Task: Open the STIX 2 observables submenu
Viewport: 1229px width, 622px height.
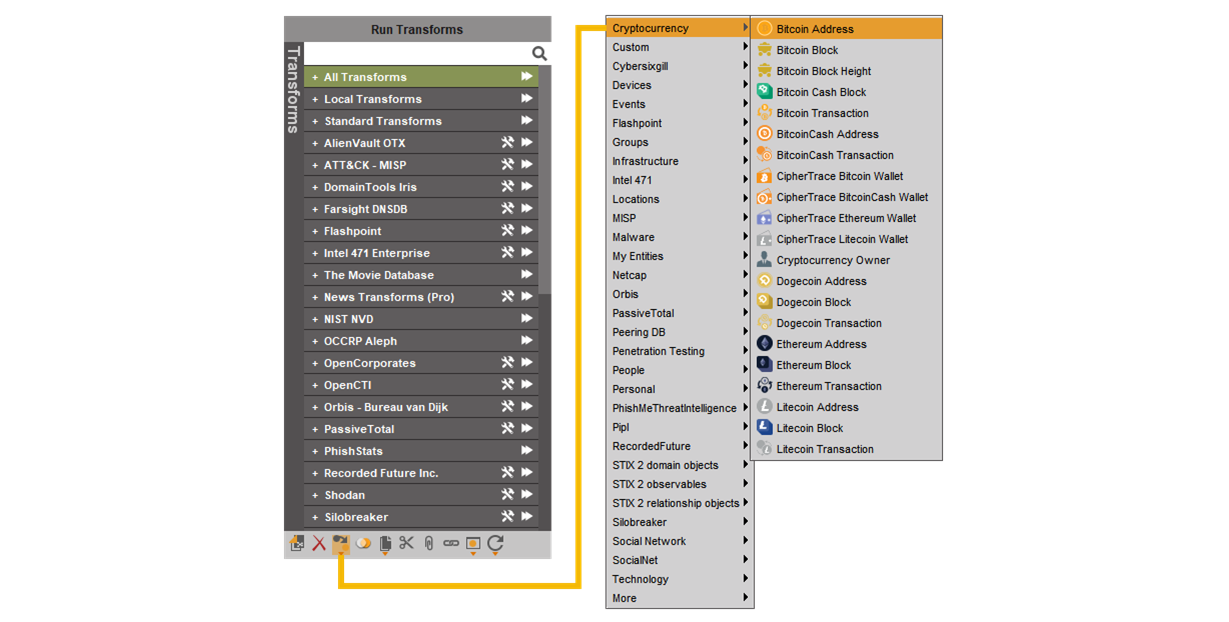Action: pos(679,484)
